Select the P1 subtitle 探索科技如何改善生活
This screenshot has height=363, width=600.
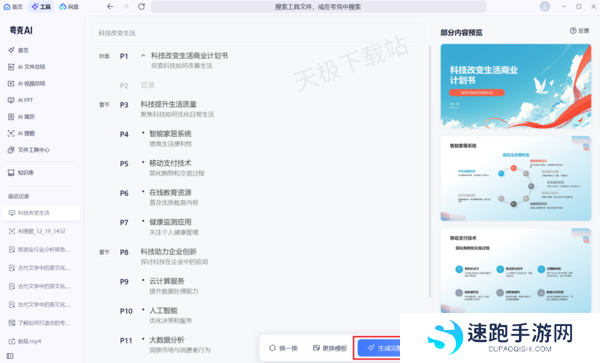pyautogui.click(x=181, y=66)
